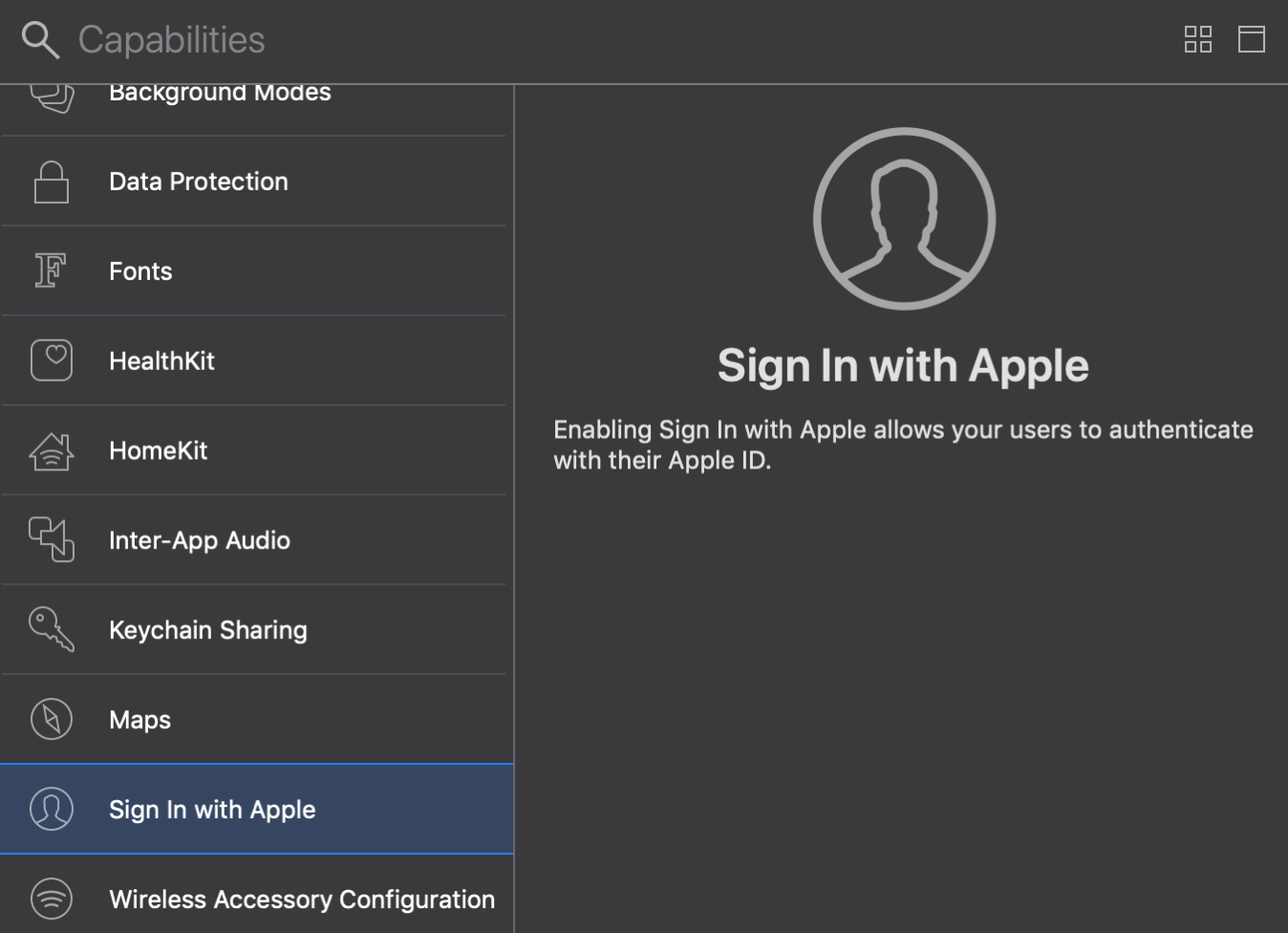Click the Fonts letter F icon

click(51, 271)
